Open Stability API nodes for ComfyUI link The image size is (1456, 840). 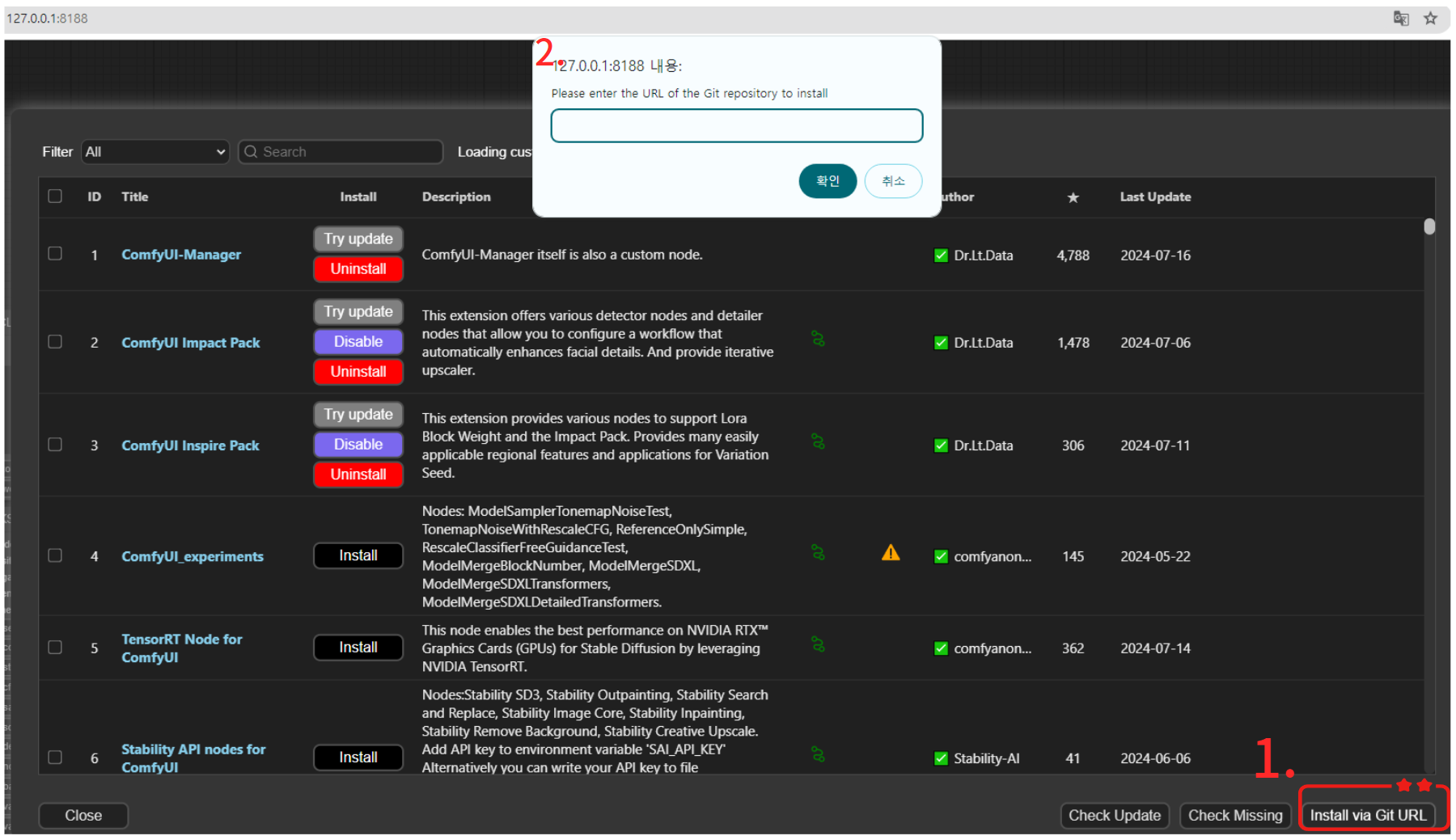(193, 758)
